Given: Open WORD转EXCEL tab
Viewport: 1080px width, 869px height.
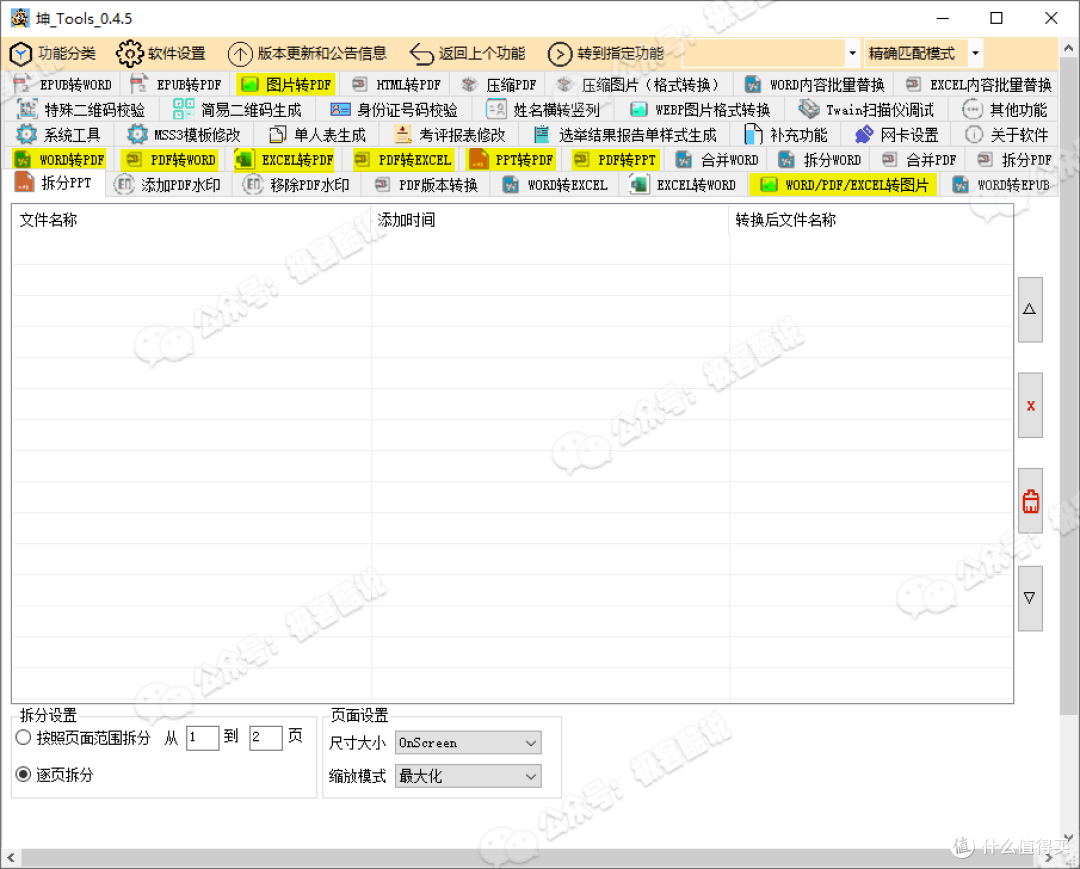Looking at the screenshot, I should pyautogui.click(x=555, y=185).
